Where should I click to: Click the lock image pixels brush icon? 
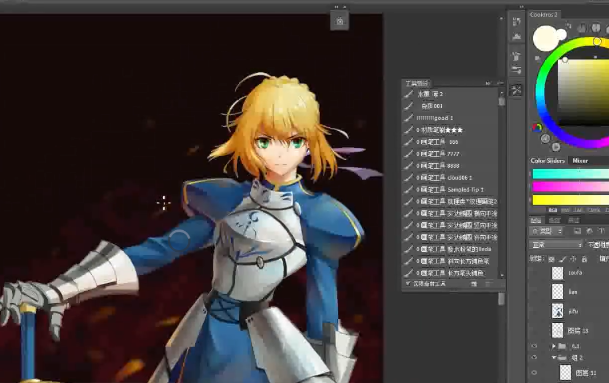(562, 259)
